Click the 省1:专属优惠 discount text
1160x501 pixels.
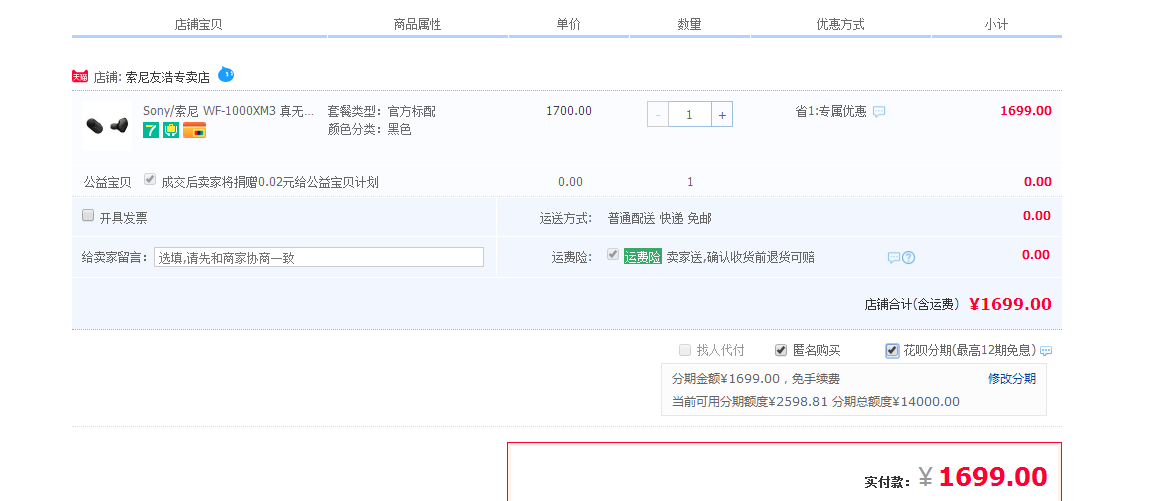click(831, 112)
